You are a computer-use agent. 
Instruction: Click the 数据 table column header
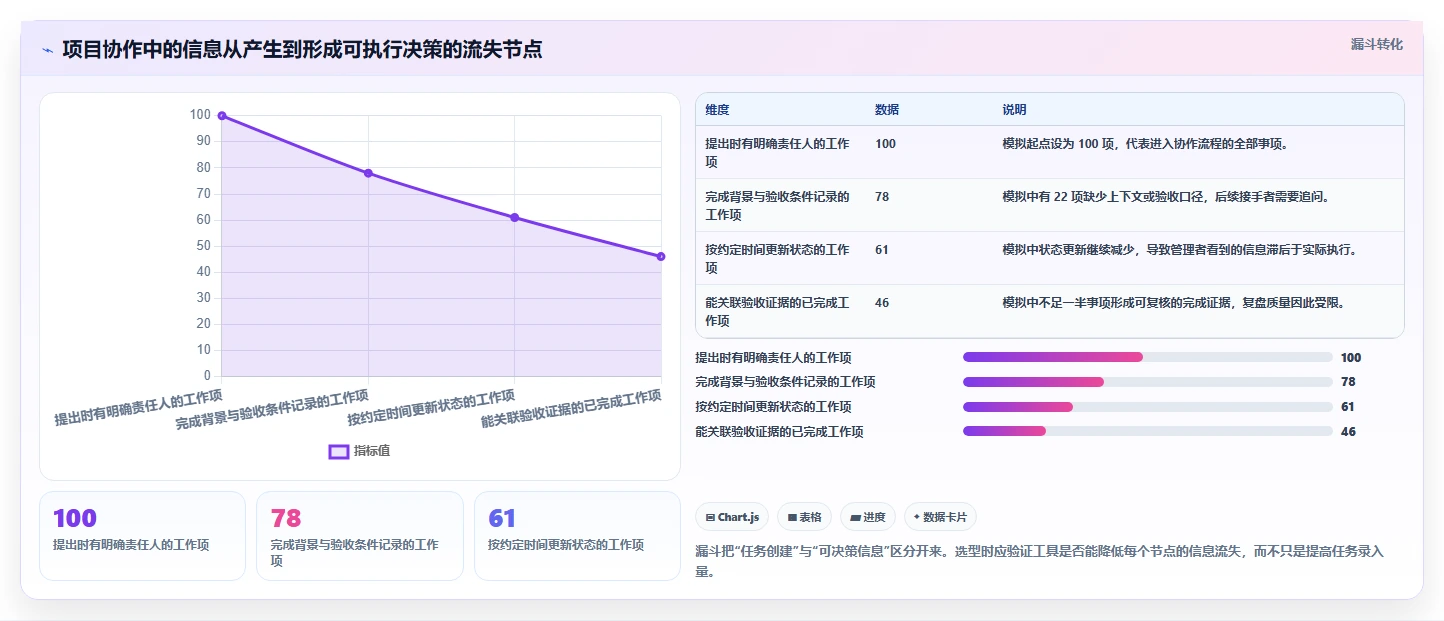(887, 110)
